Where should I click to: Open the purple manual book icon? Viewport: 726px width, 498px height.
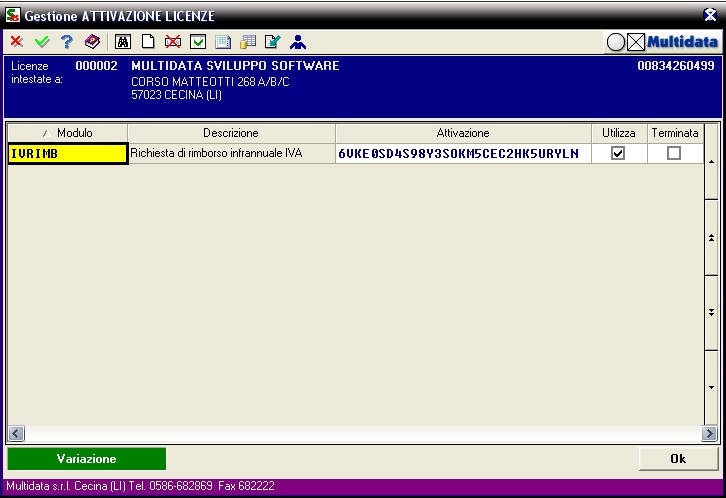(92, 42)
